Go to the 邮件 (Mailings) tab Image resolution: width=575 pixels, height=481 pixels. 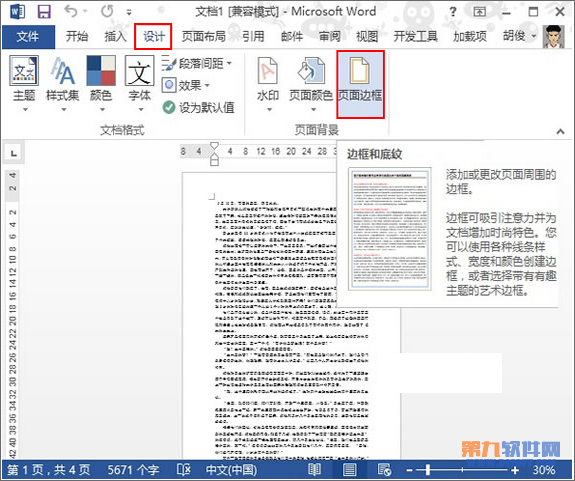(292, 36)
